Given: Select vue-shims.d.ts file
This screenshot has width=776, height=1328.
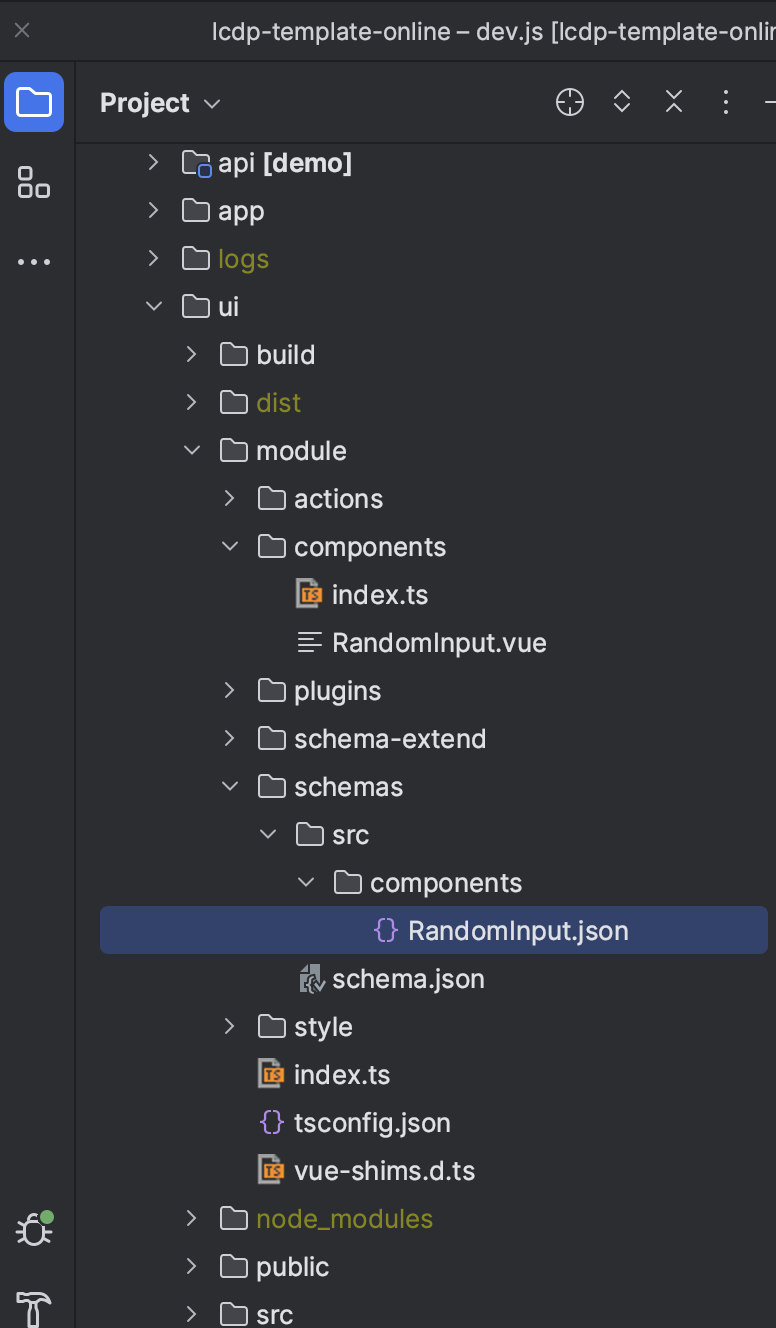Looking at the screenshot, I should pyautogui.click(x=383, y=1170).
